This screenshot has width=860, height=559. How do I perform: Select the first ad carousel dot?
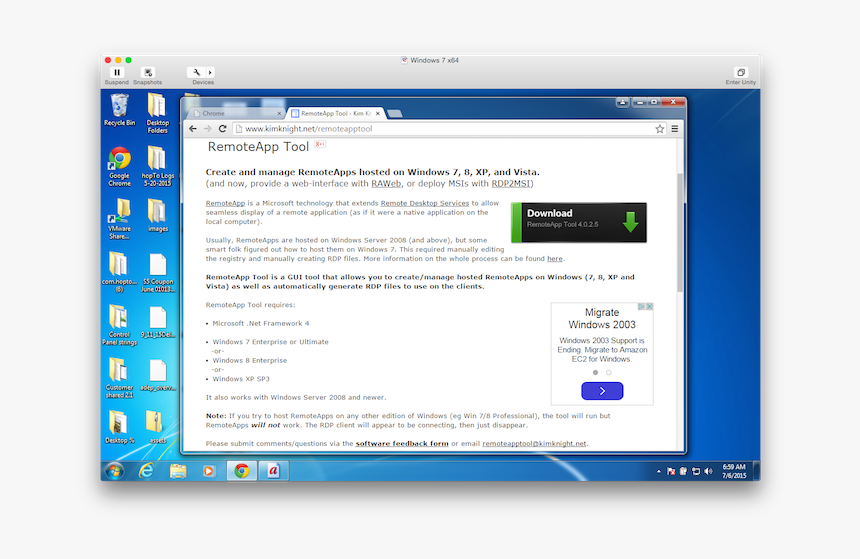click(595, 372)
